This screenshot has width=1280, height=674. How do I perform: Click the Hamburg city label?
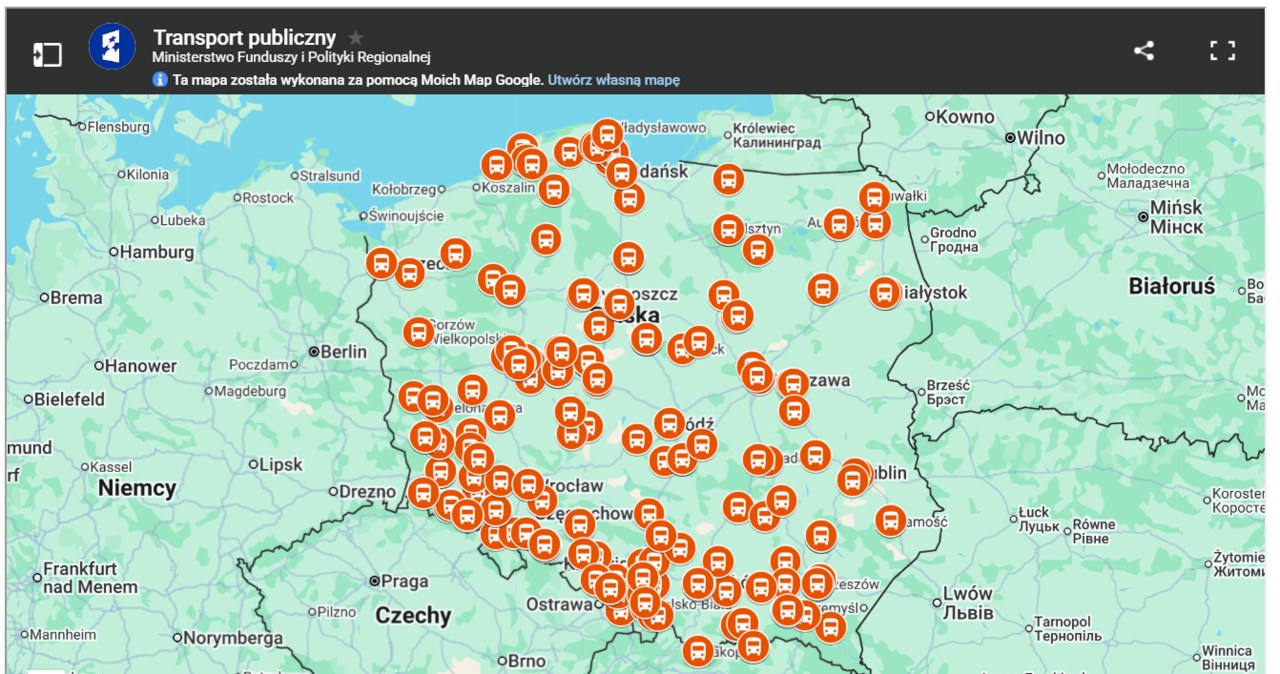(156, 252)
